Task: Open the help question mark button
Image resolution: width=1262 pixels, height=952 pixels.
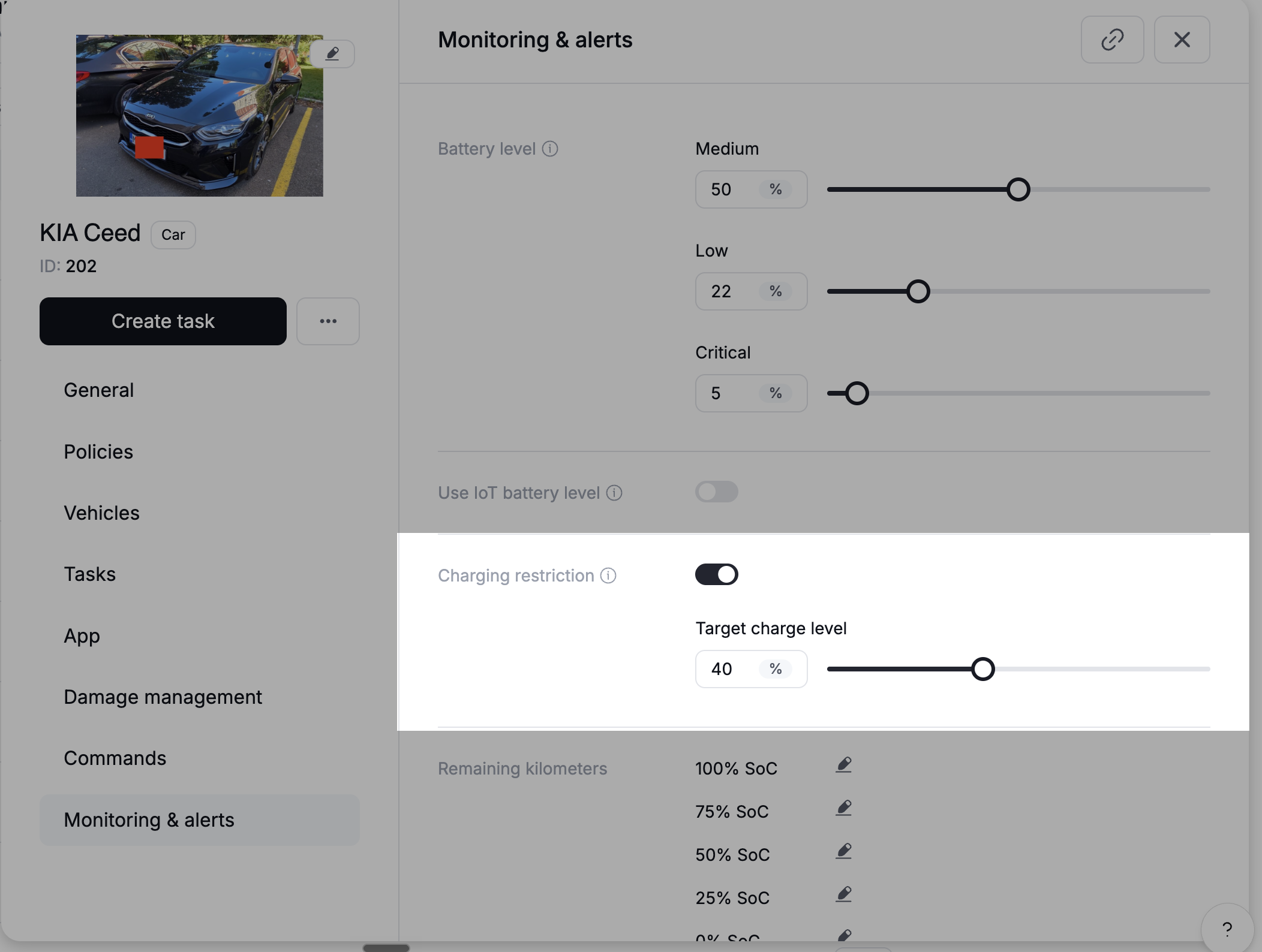Action: pos(1227,929)
